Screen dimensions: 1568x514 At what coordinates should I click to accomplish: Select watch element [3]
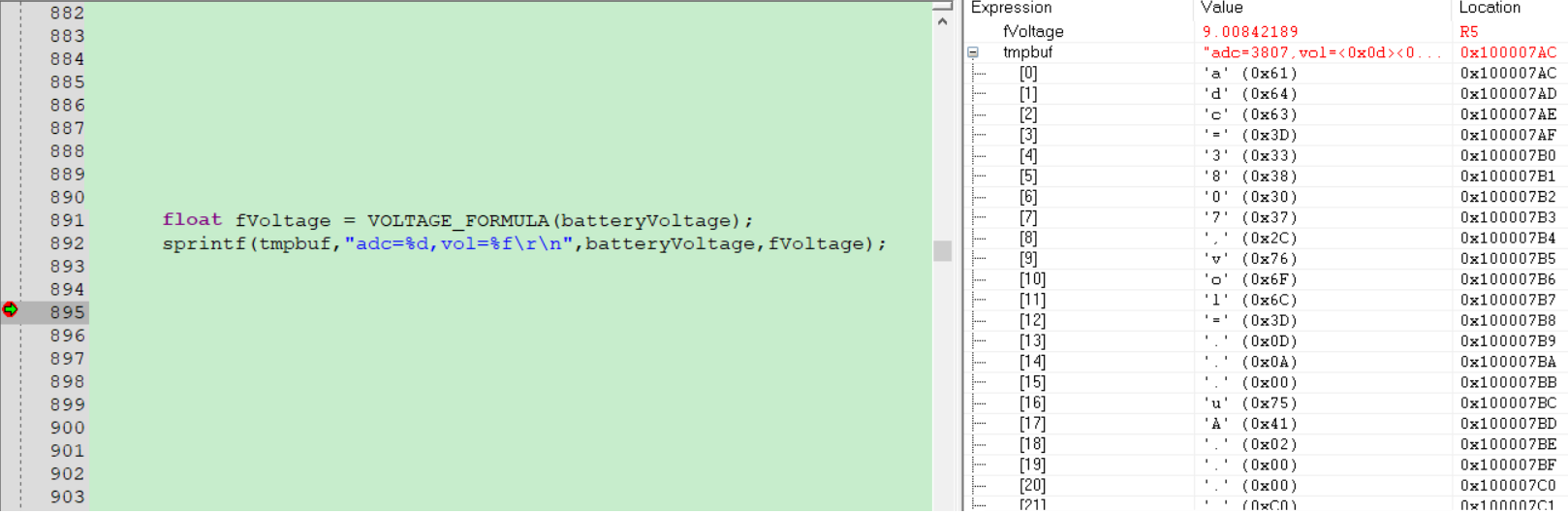1028,135
